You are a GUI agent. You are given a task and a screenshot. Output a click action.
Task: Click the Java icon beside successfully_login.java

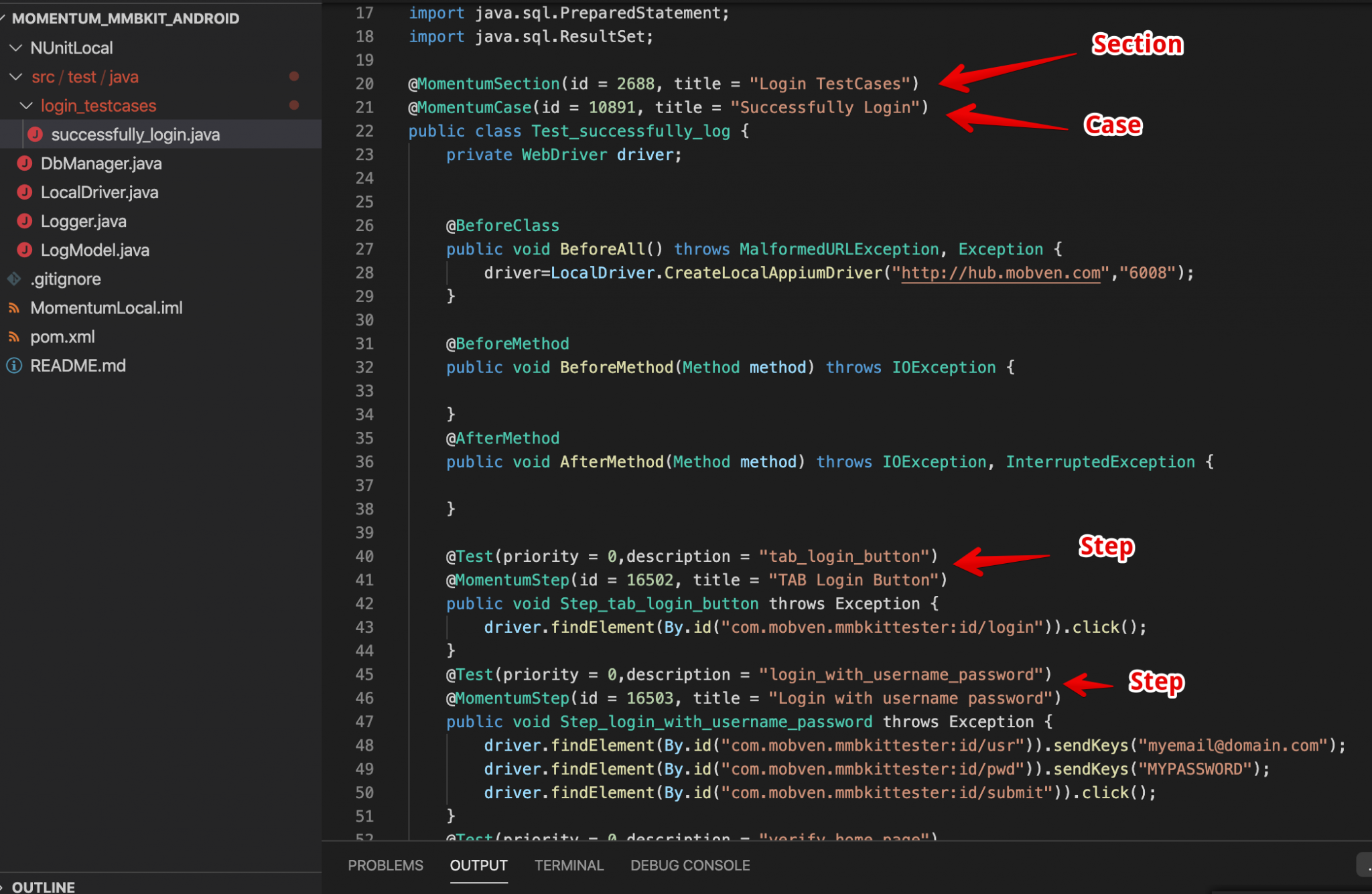click(x=37, y=134)
